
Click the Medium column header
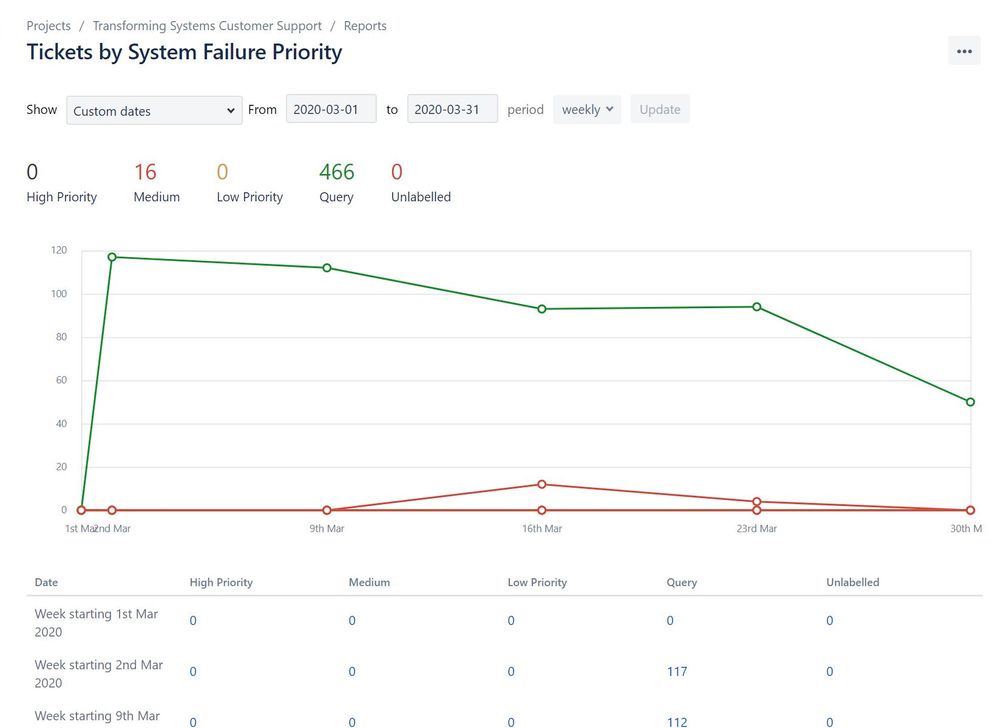coord(370,582)
